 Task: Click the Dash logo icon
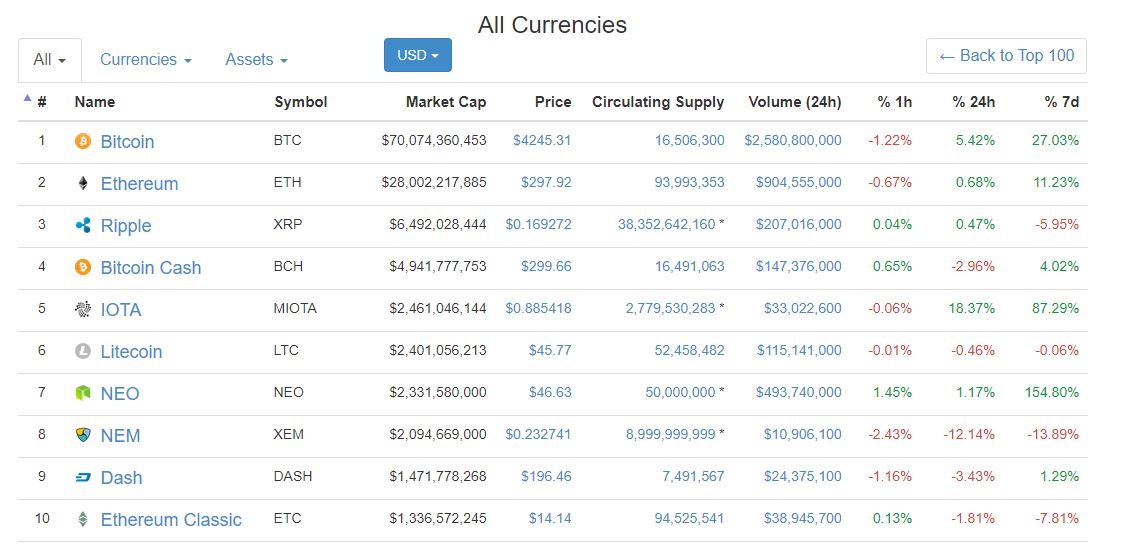click(x=83, y=477)
